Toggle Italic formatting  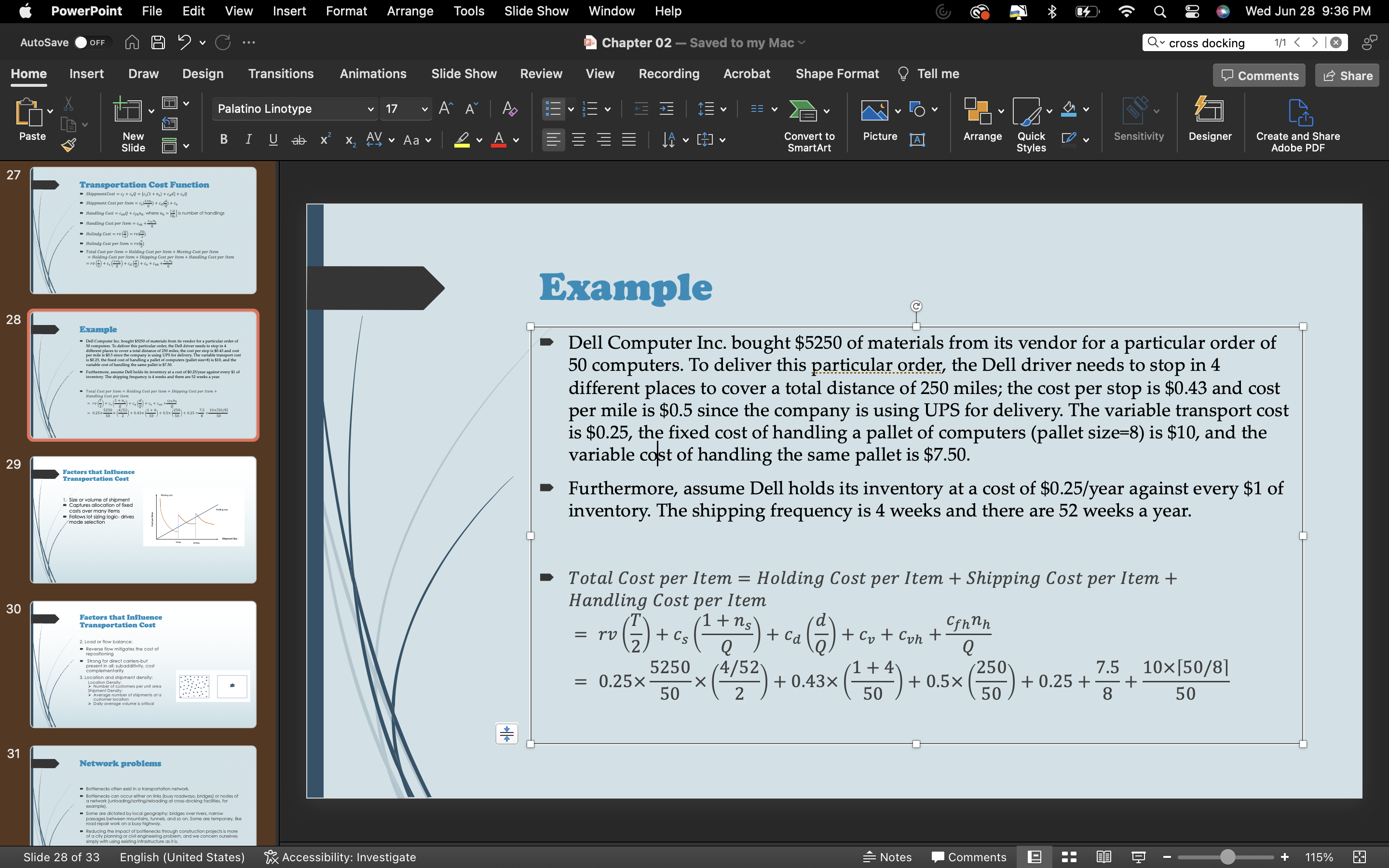pyautogui.click(x=248, y=139)
